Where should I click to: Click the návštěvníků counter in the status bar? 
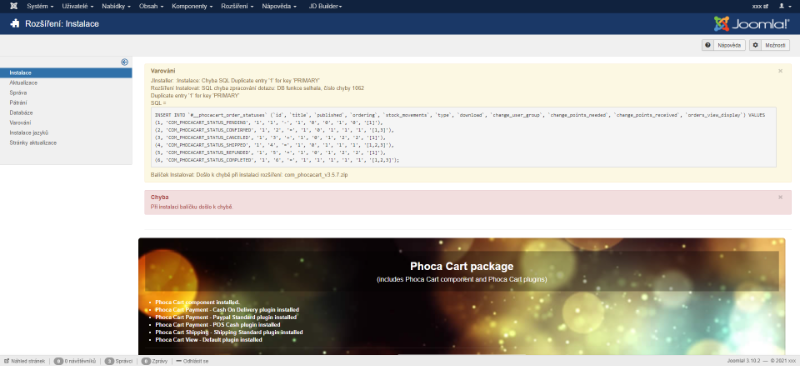76,361
